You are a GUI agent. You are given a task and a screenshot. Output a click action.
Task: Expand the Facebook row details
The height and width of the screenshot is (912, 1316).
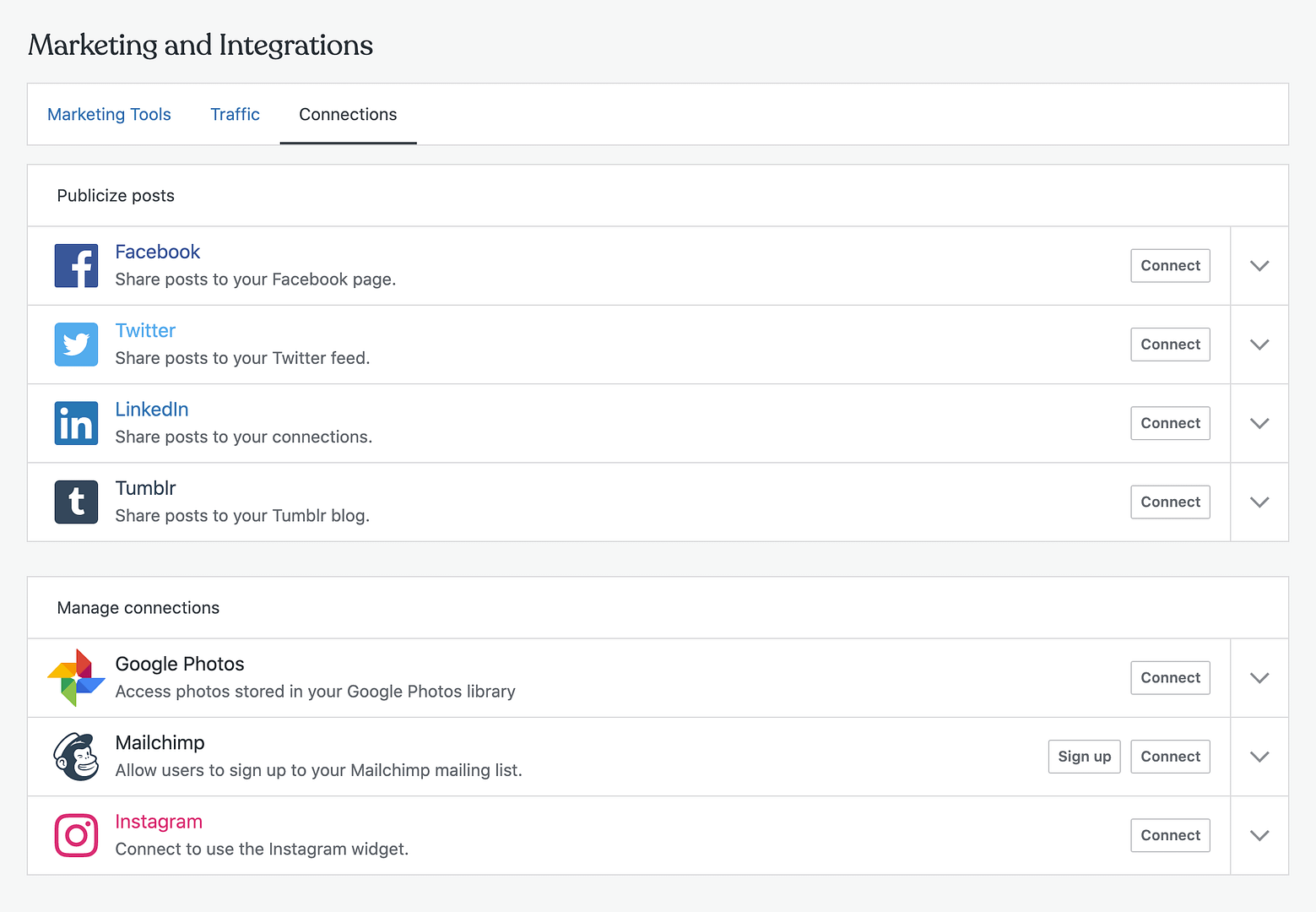tap(1259, 265)
